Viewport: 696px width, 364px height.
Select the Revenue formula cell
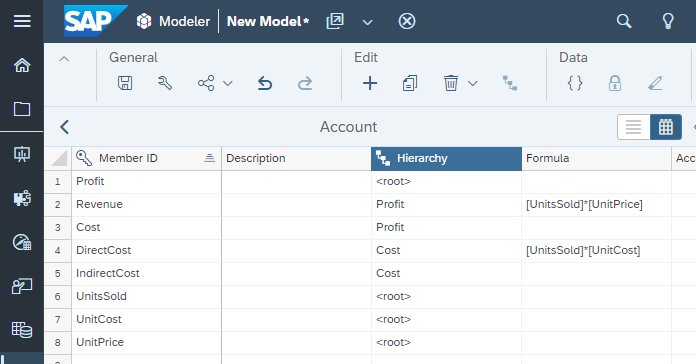click(596, 205)
